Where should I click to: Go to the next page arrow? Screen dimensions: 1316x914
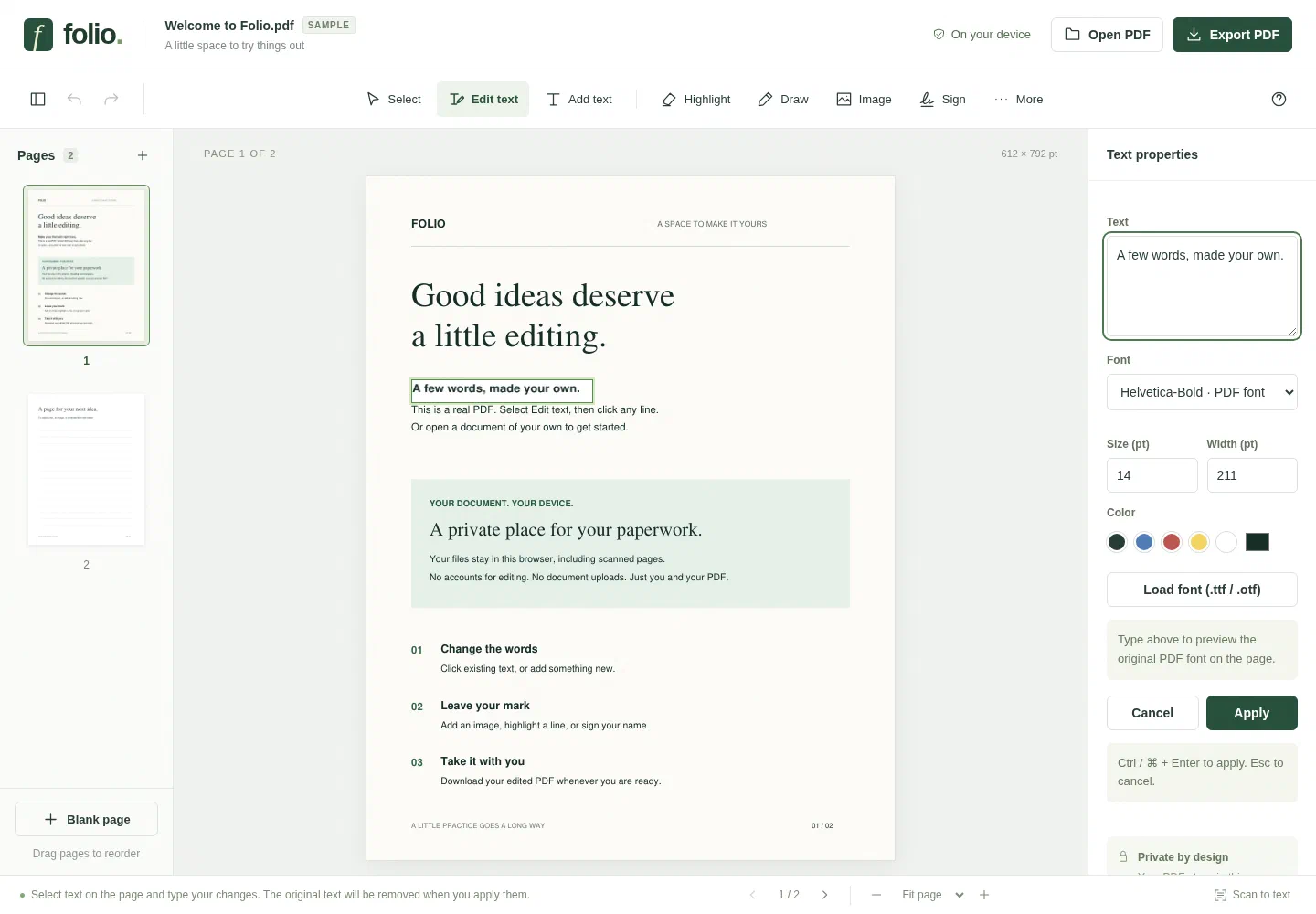click(x=824, y=895)
